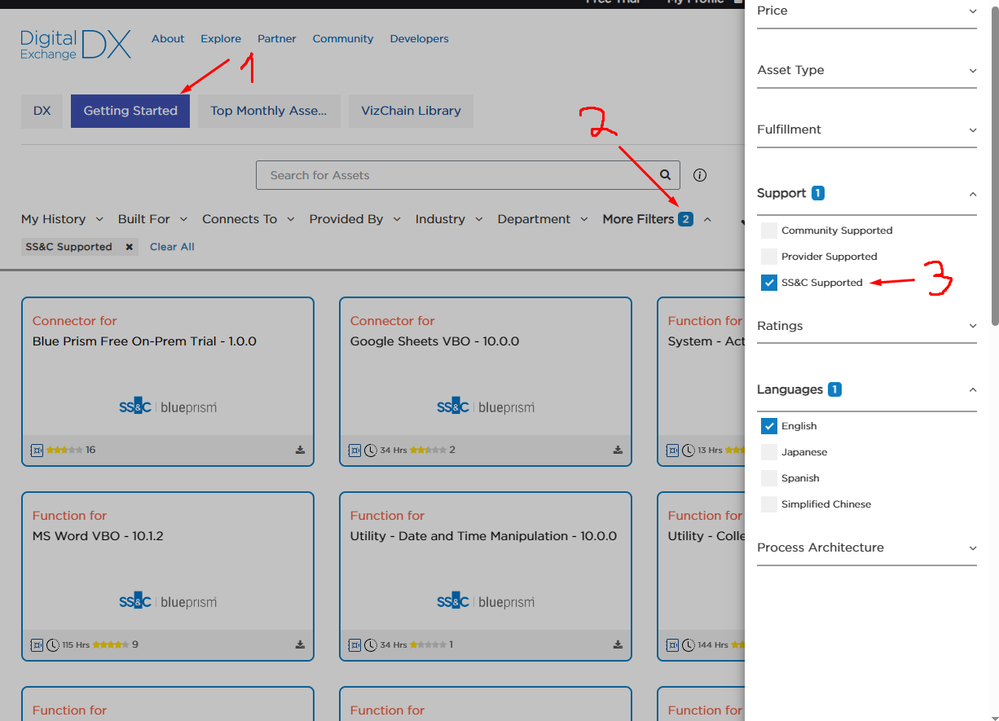Select the Getting Started tab
This screenshot has width=999, height=721.
[130, 111]
